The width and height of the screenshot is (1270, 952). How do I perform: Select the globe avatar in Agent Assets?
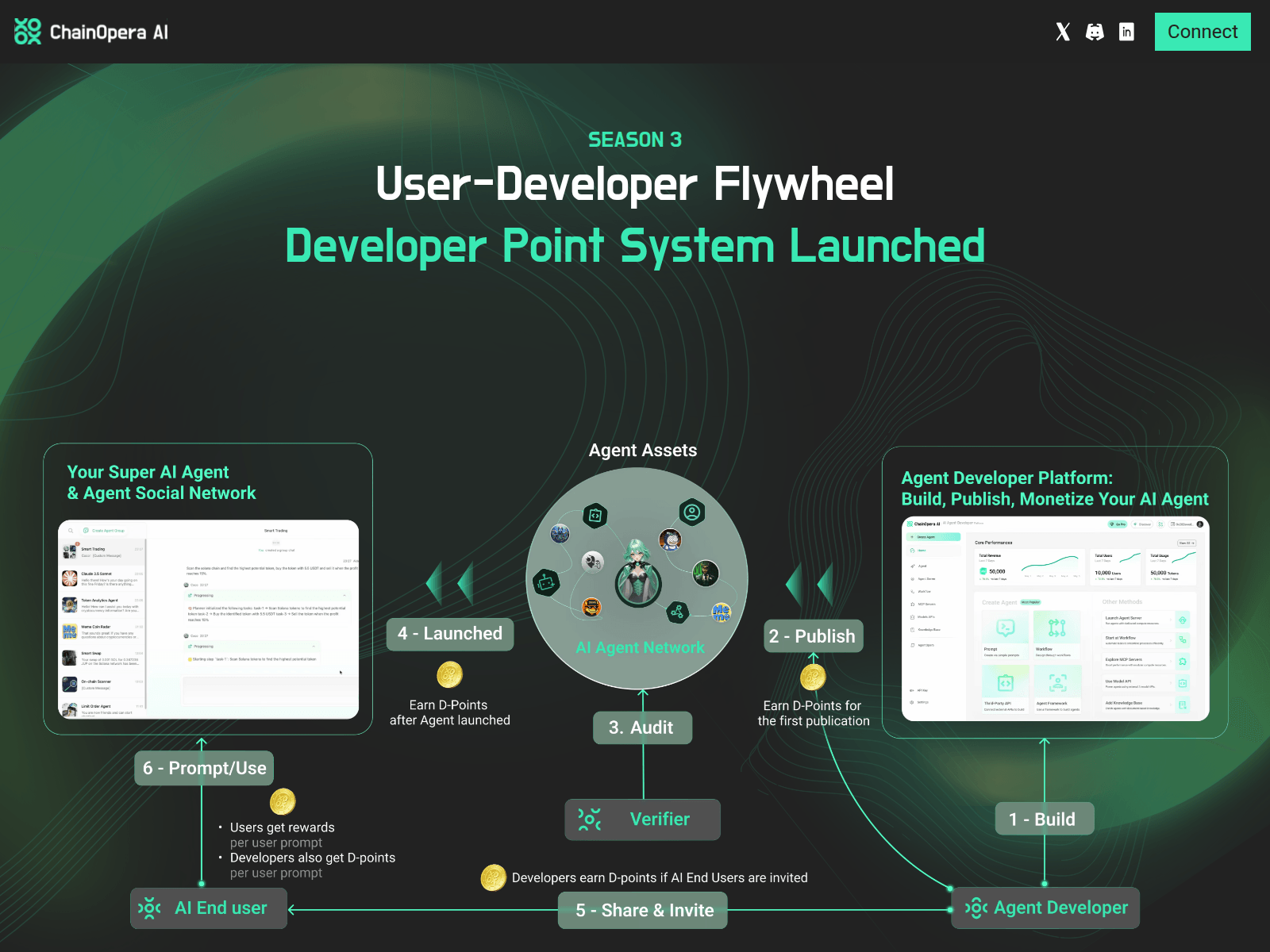coord(560,533)
